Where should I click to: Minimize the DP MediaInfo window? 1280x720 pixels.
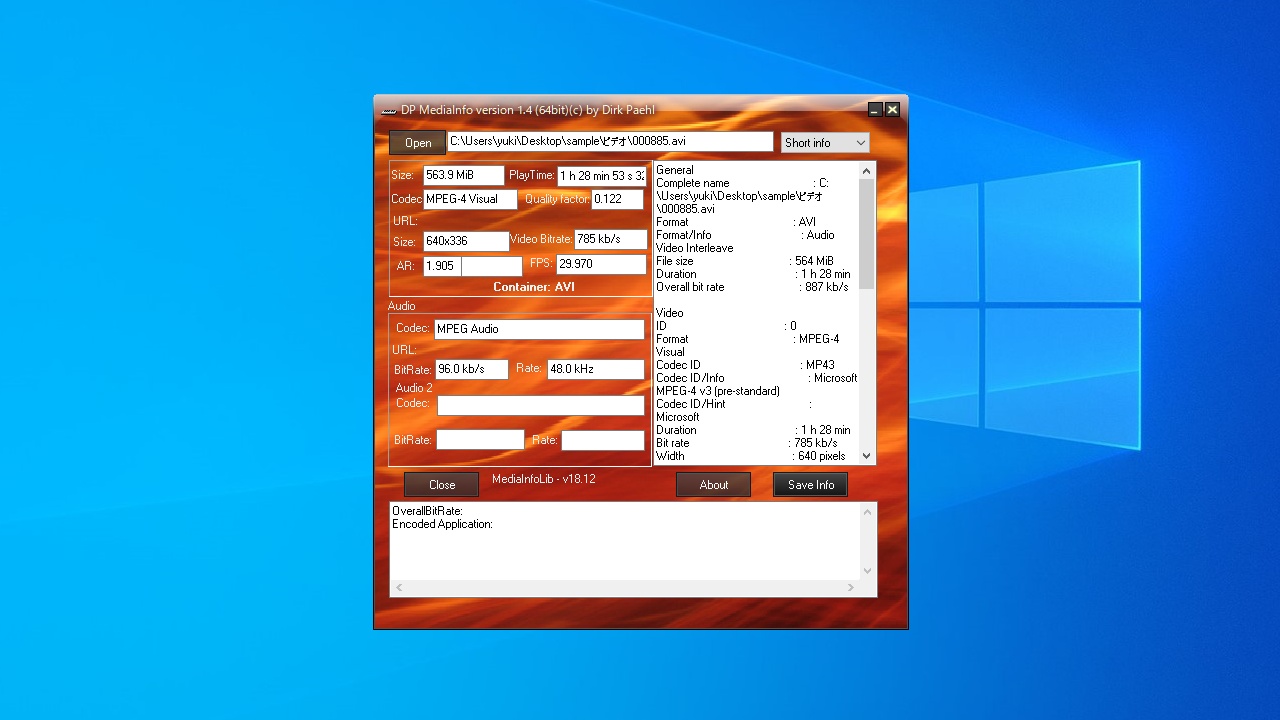coord(875,109)
